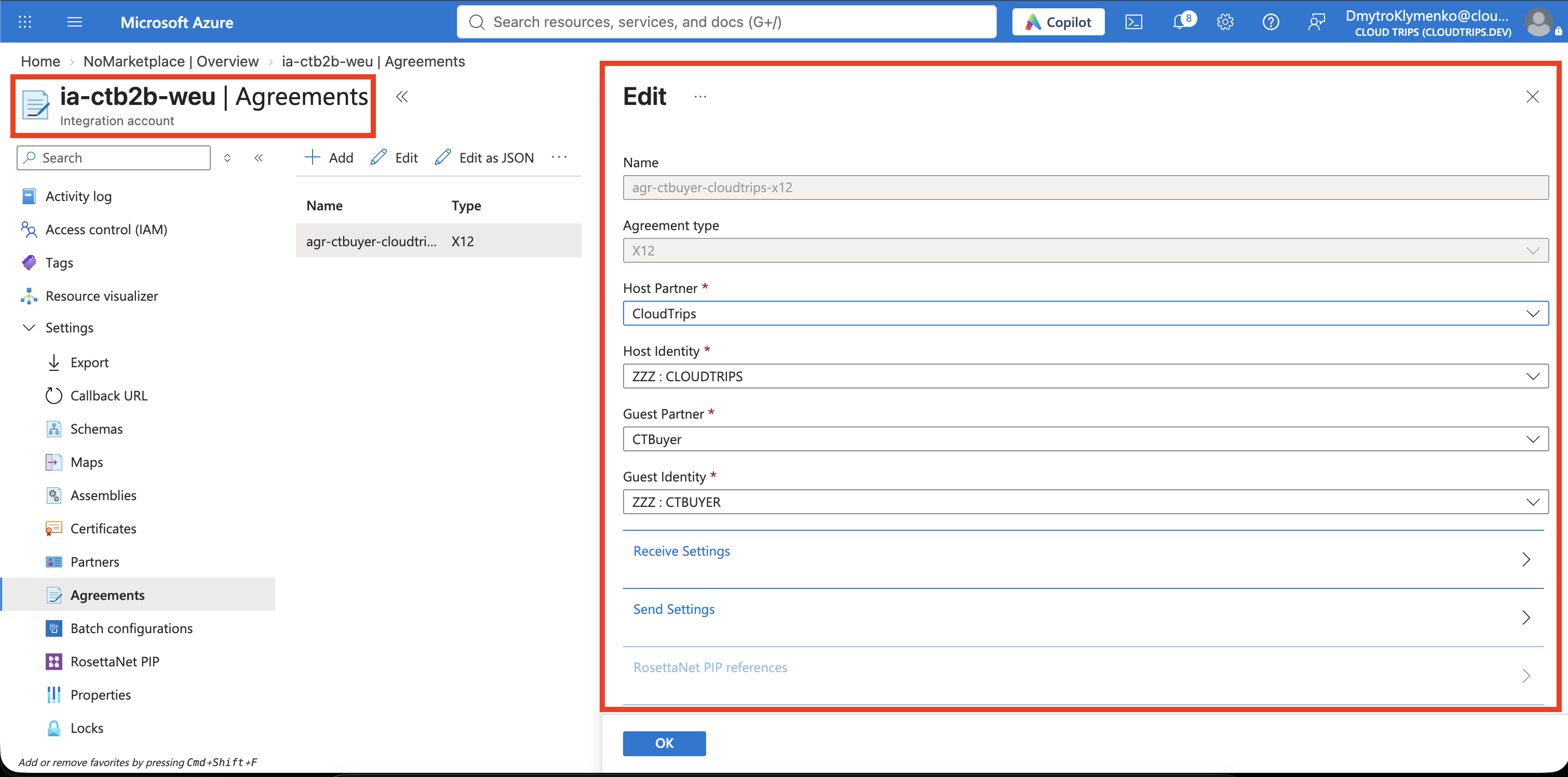Open the feedback icon in header

(1316, 22)
